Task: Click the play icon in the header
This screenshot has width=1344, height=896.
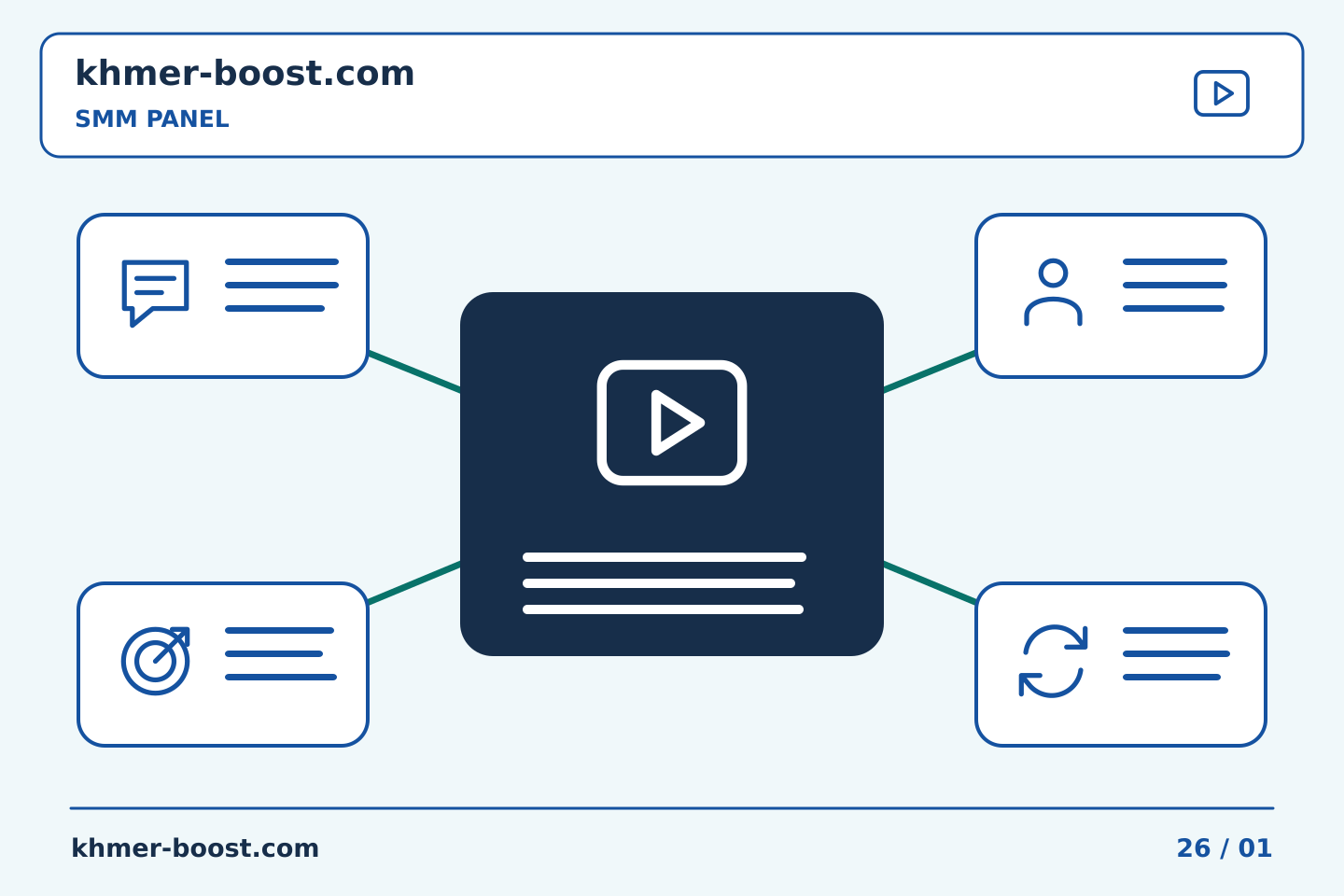Action: click(x=1222, y=93)
